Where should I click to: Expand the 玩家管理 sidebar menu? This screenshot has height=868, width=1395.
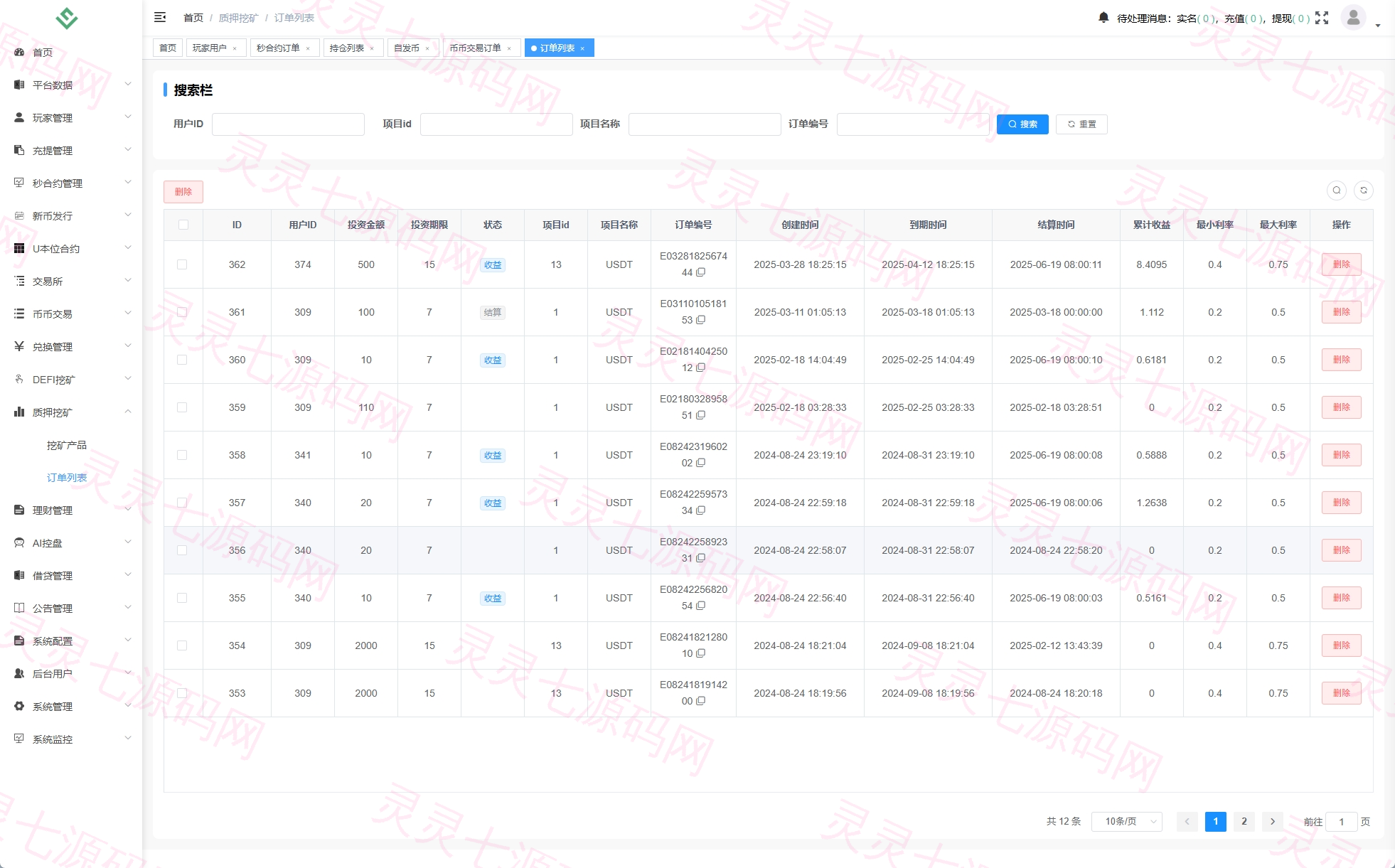click(x=71, y=117)
